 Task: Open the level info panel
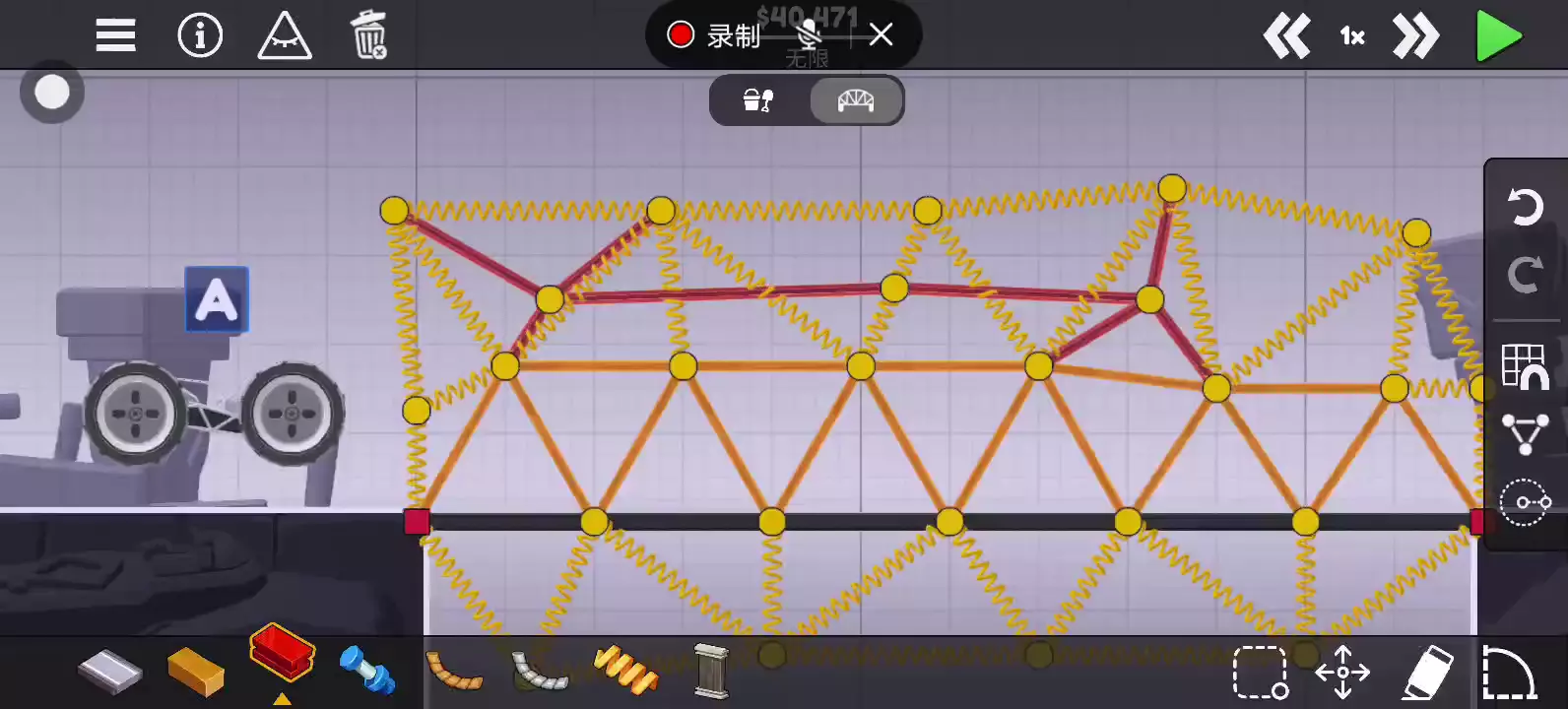pyautogui.click(x=200, y=36)
